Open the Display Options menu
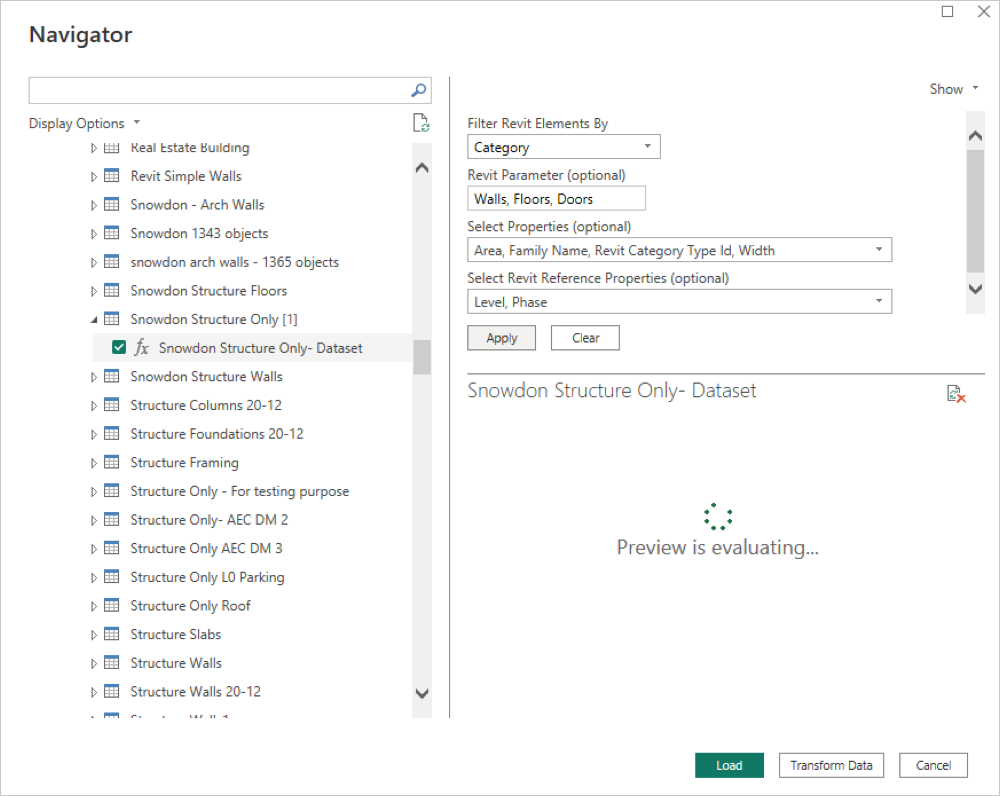 [84, 124]
